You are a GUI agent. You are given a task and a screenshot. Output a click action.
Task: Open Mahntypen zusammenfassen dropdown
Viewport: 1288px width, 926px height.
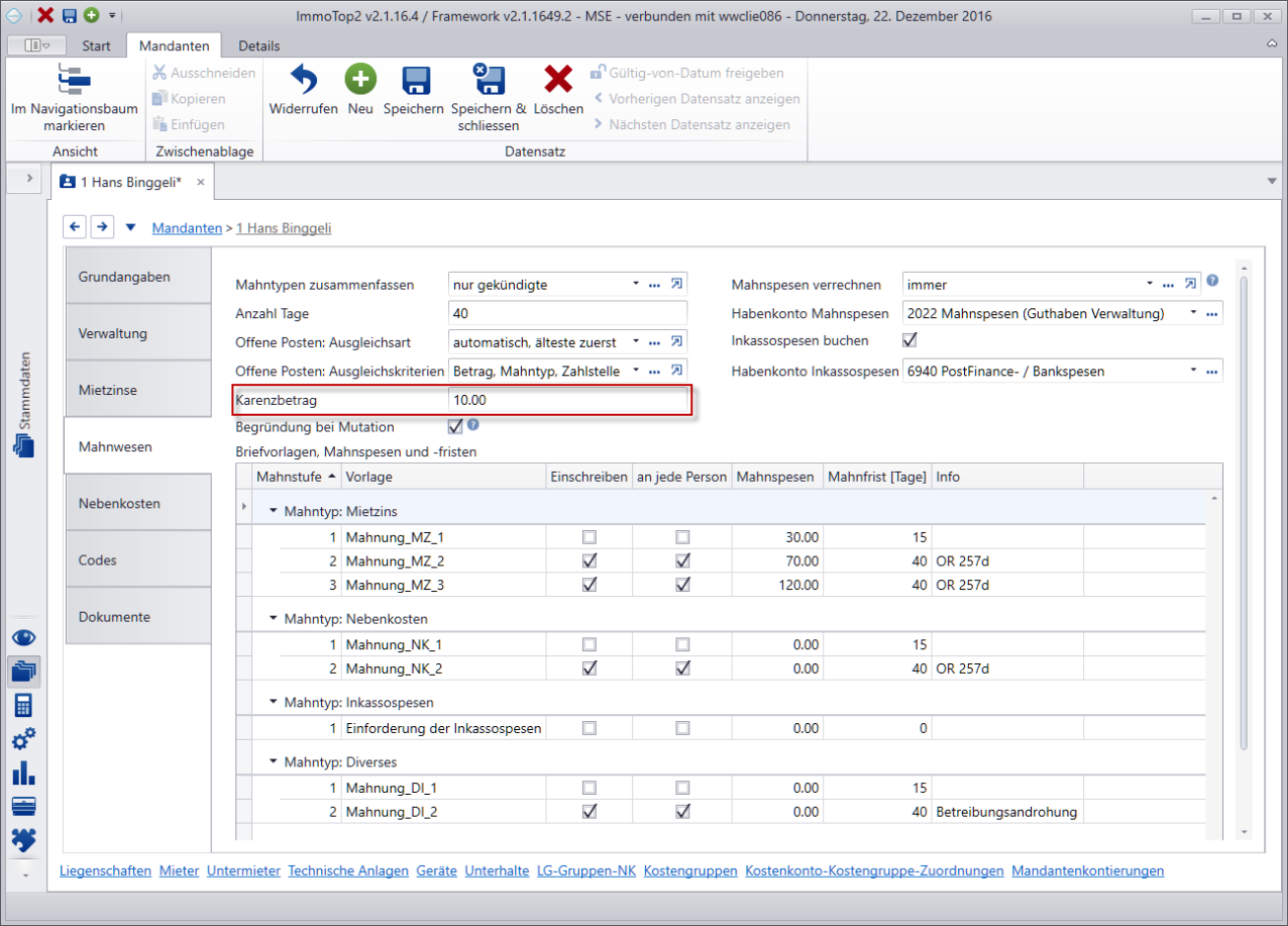click(x=636, y=284)
